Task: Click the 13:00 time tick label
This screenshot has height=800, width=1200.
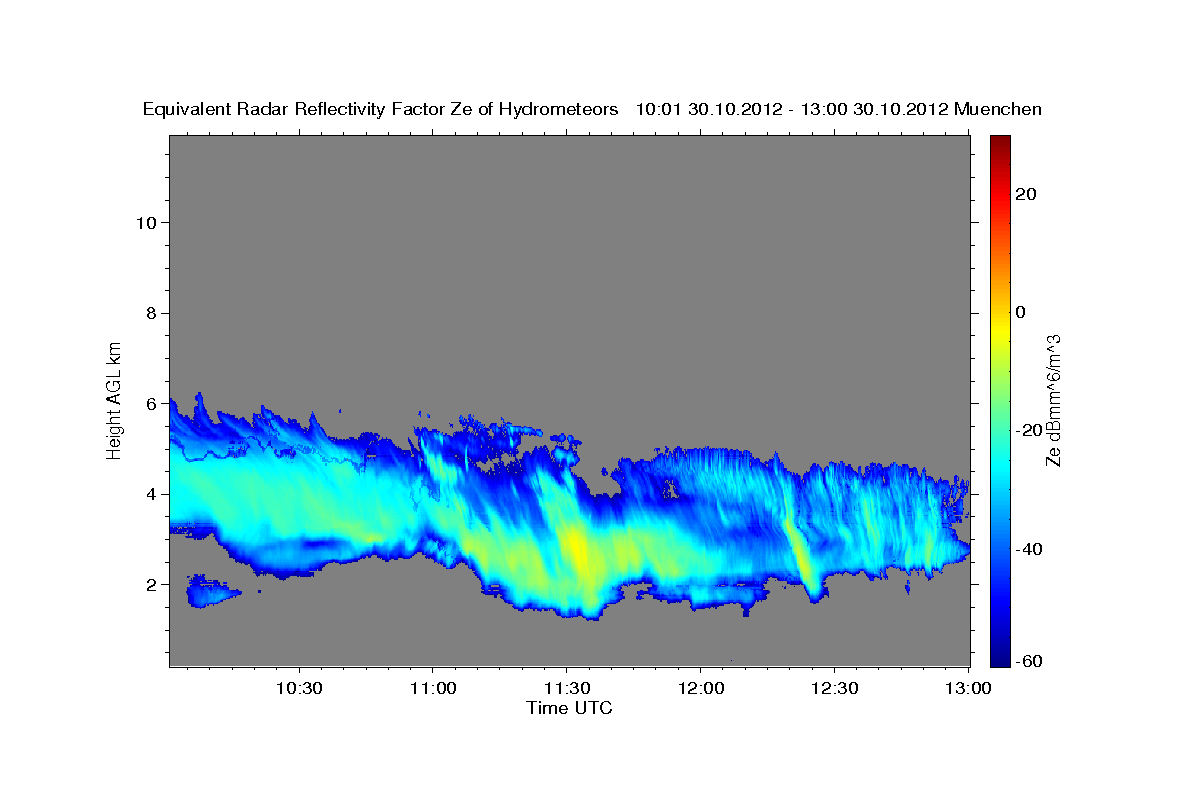Action: (x=967, y=689)
